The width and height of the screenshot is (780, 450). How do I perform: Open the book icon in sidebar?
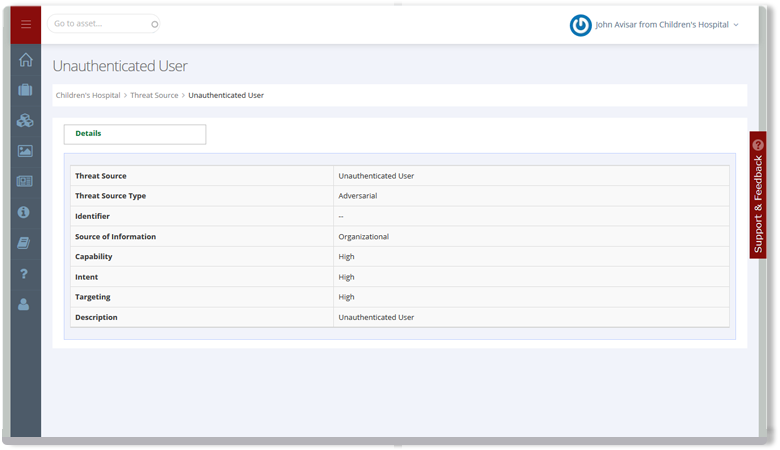(25, 243)
